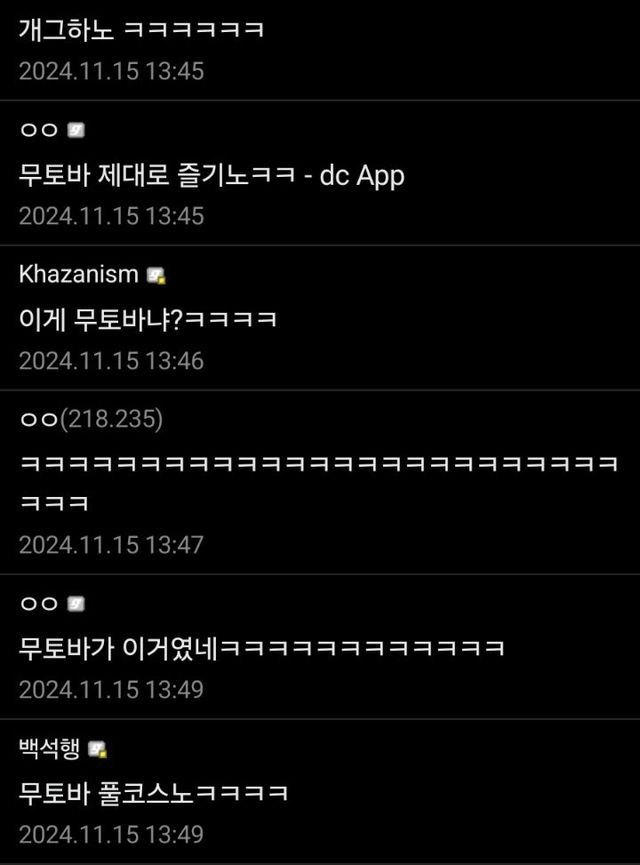The width and height of the screenshot is (640, 865).
Task: Tap the comment 이게 무토바냐?ㅋㅋㅋㅋ
Action: (x=147, y=319)
